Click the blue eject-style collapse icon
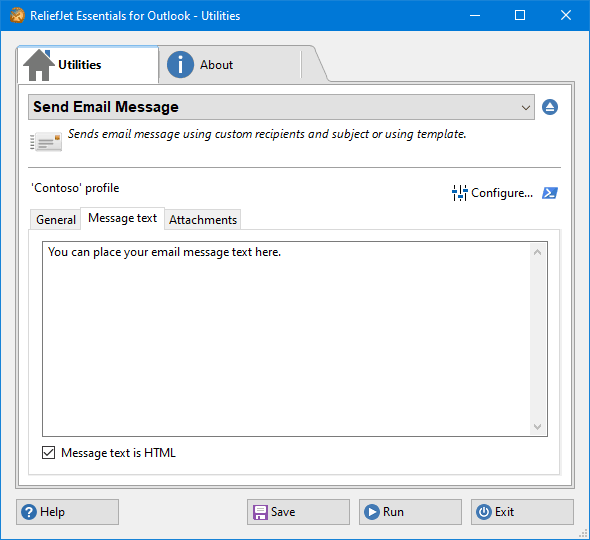Viewport: 590px width, 540px height. click(550, 107)
